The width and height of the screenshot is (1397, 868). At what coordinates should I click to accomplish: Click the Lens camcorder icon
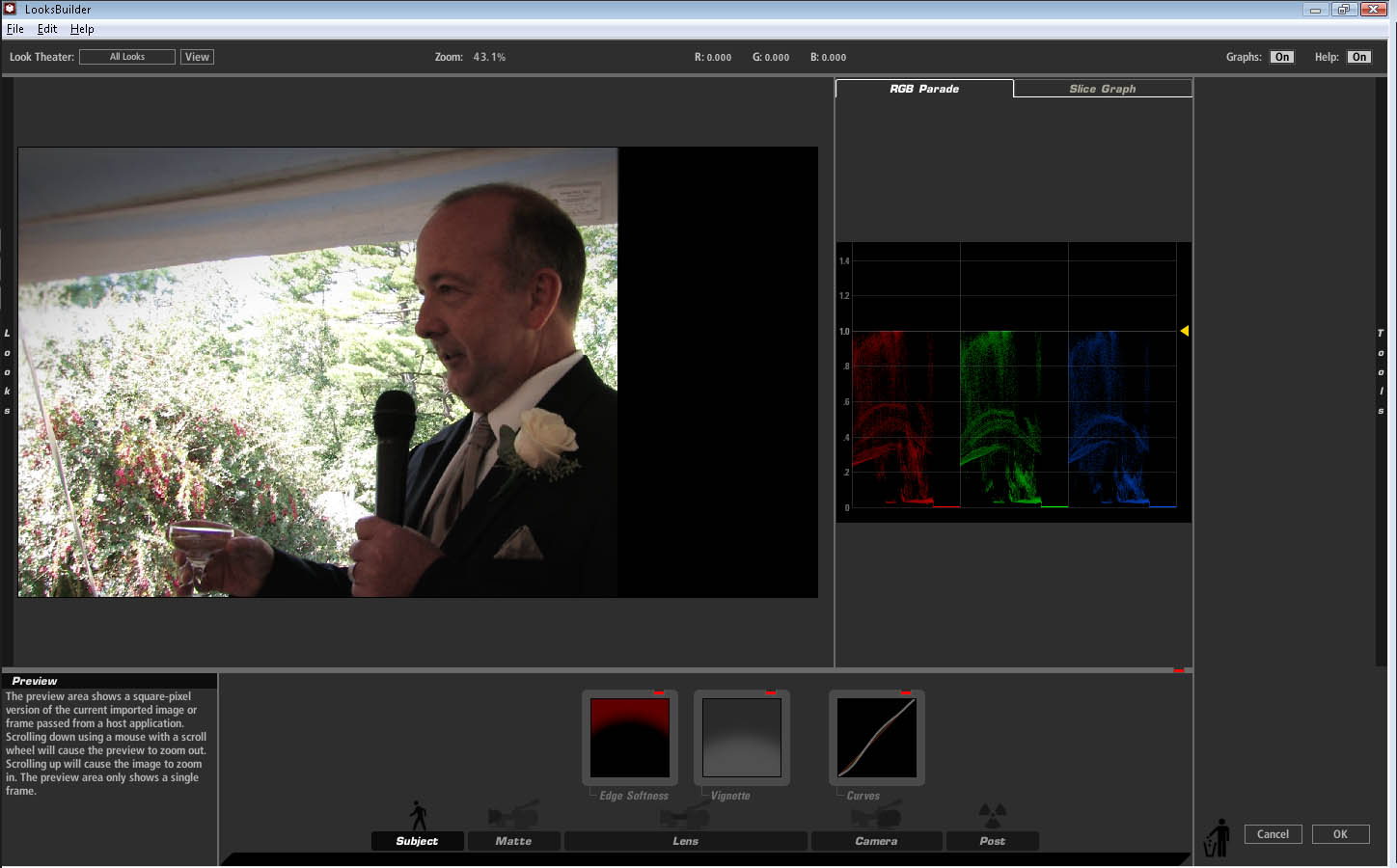coord(685,816)
